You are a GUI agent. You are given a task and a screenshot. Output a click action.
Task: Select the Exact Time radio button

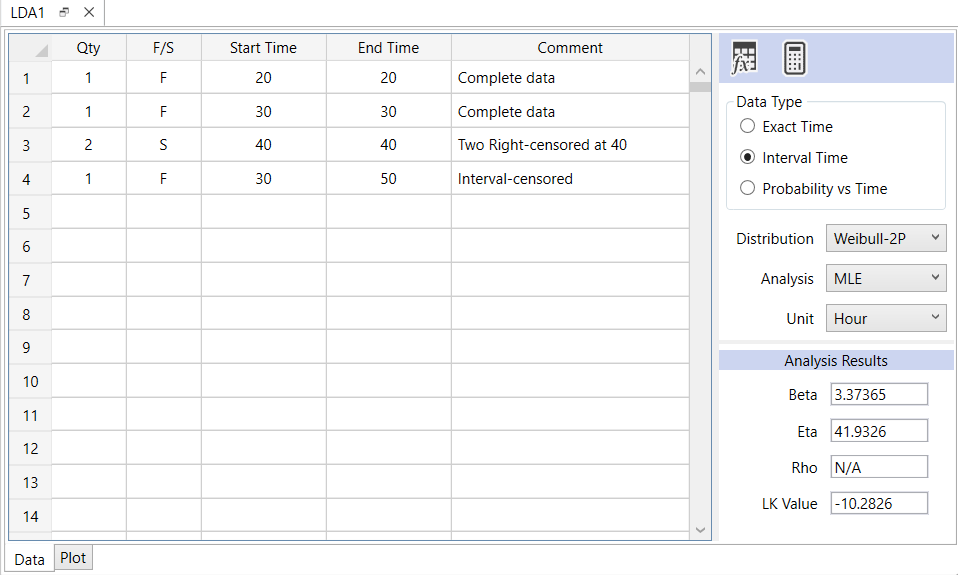click(x=747, y=126)
